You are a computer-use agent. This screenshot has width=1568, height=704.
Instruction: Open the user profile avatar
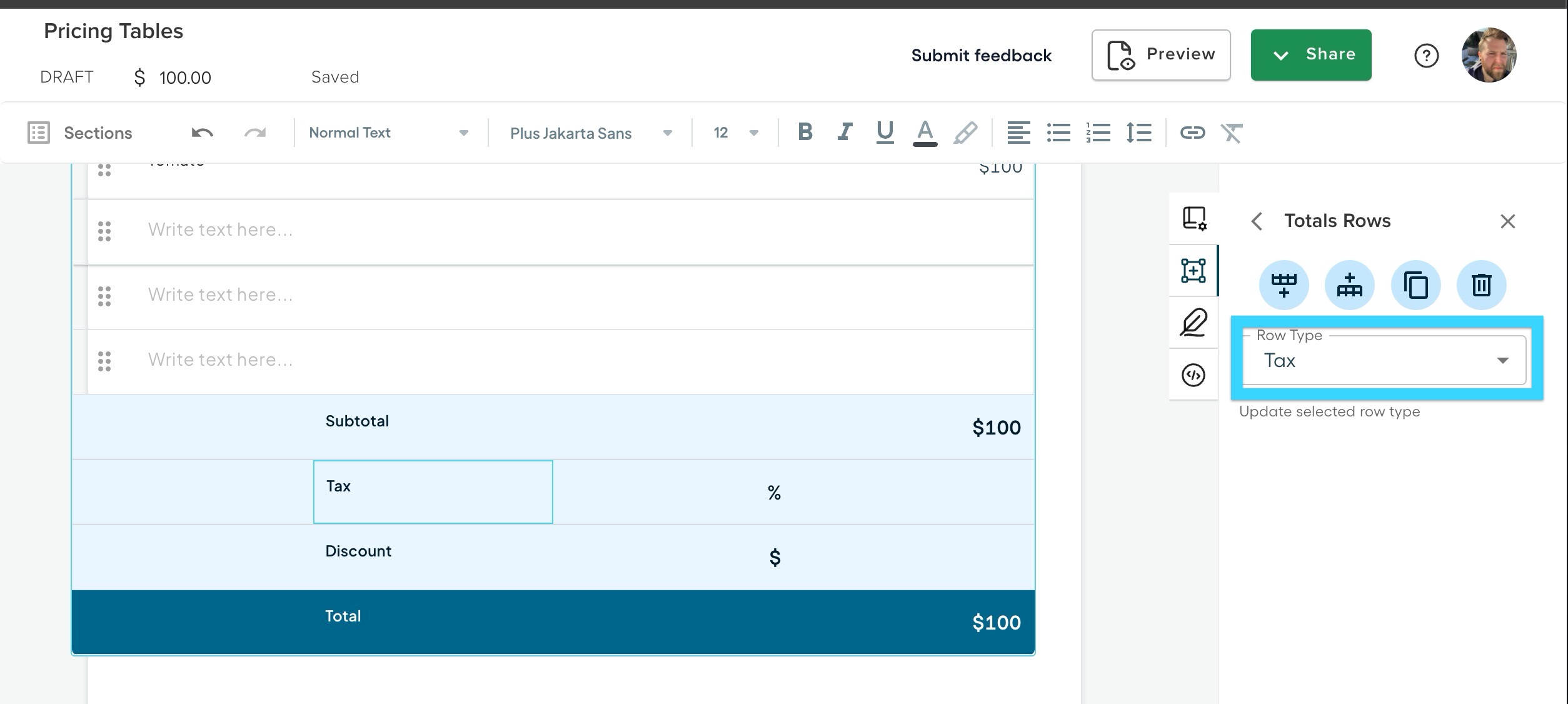click(1489, 55)
